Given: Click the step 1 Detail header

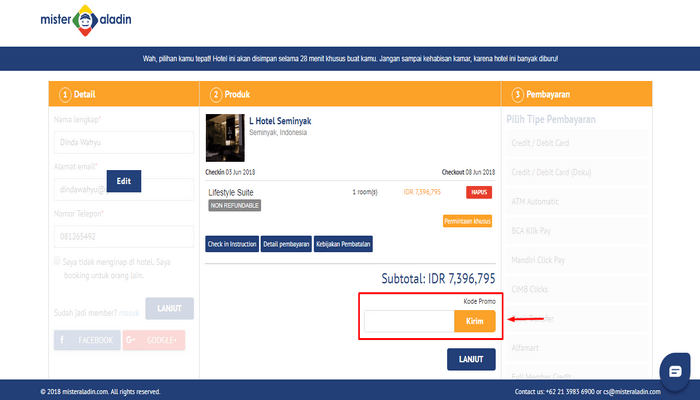Looking at the screenshot, I should tap(78, 95).
